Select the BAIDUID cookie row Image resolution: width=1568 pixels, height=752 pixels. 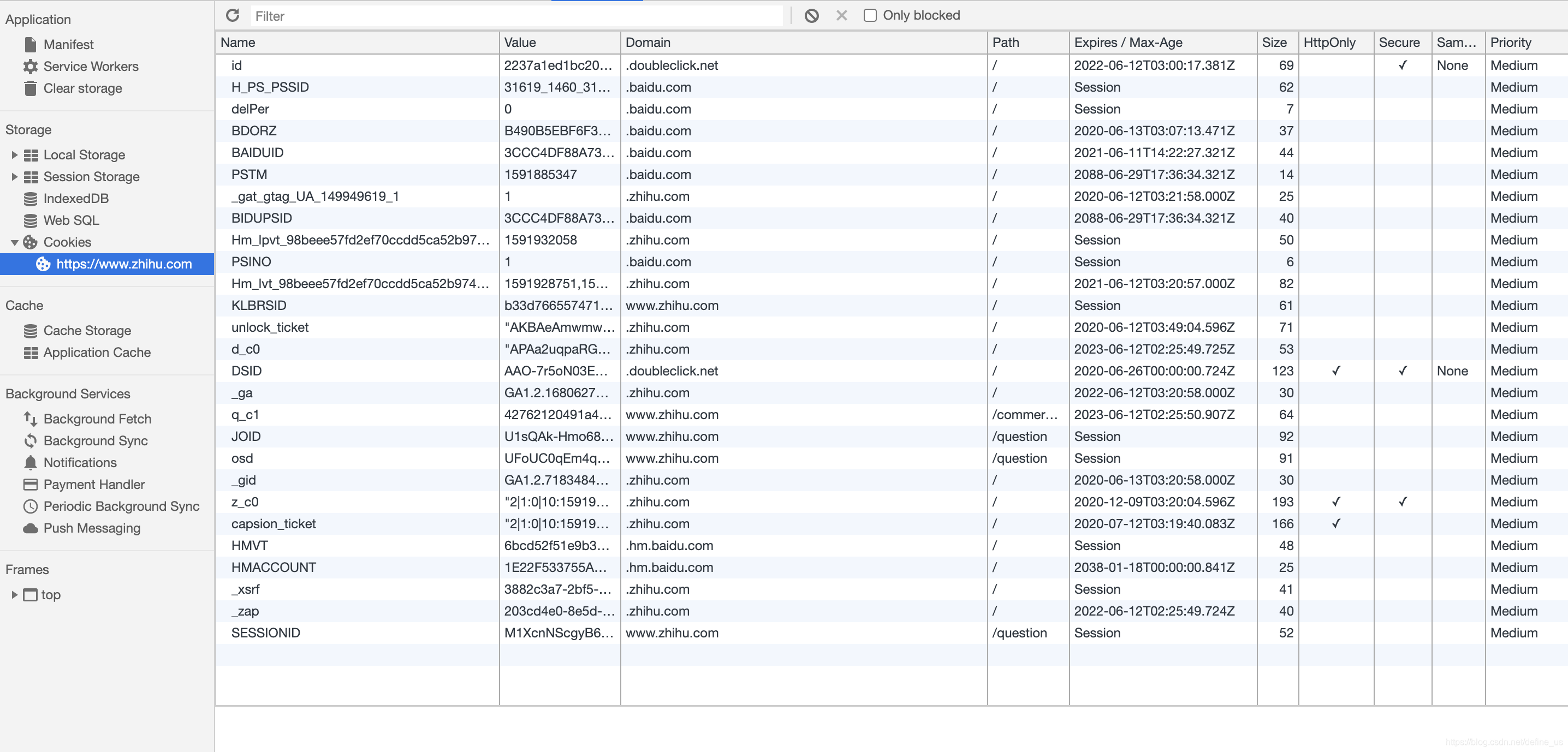pos(892,153)
